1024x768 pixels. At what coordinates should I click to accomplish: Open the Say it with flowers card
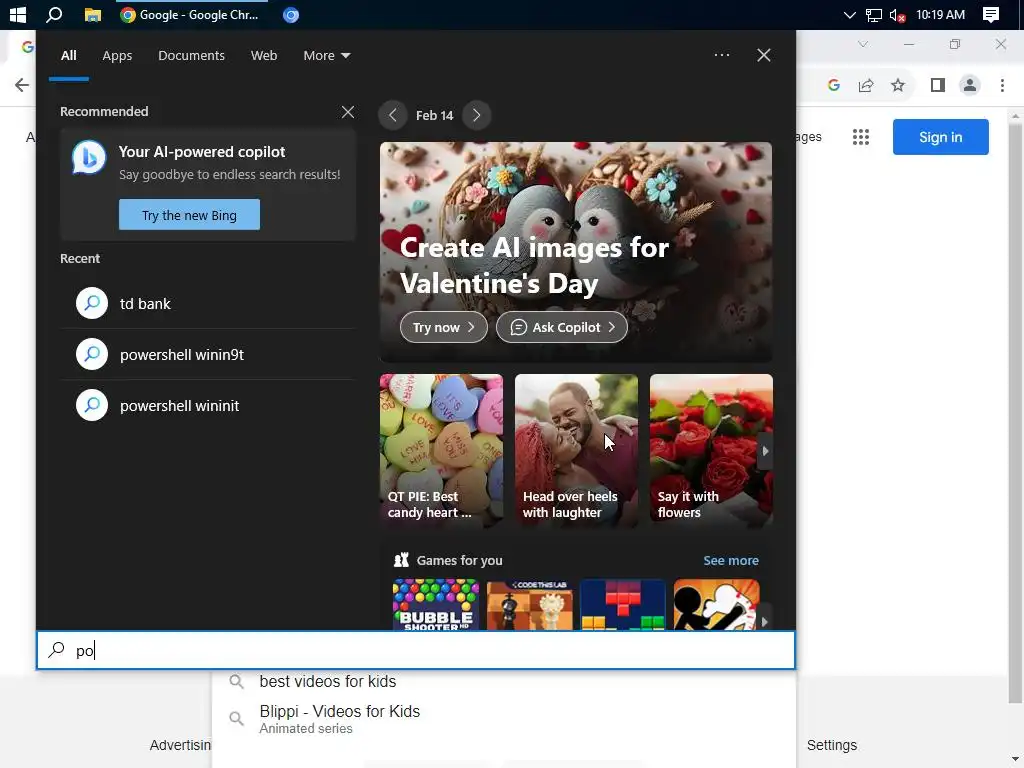(711, 450)
